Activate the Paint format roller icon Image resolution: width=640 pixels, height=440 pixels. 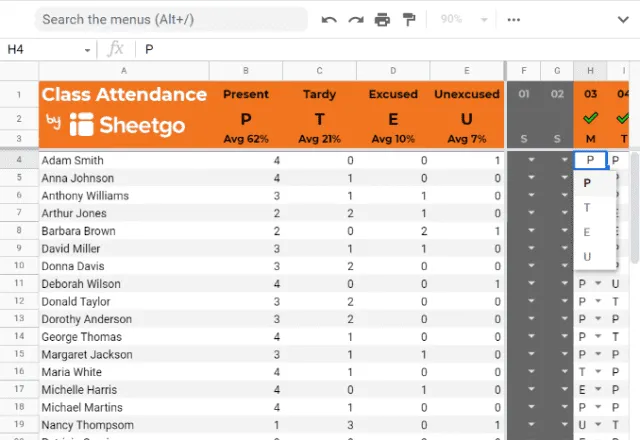pos(408,19)
